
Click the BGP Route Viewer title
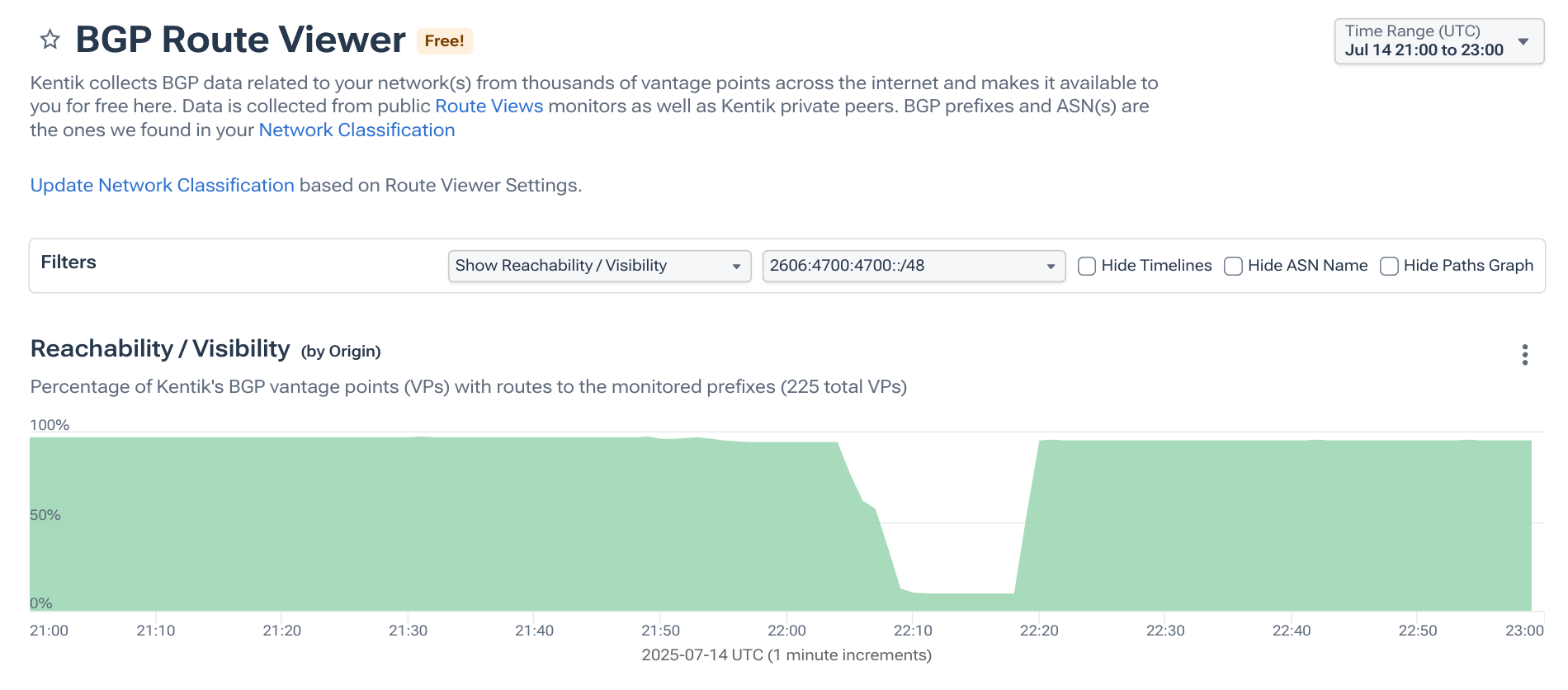[x=240, y=40]
